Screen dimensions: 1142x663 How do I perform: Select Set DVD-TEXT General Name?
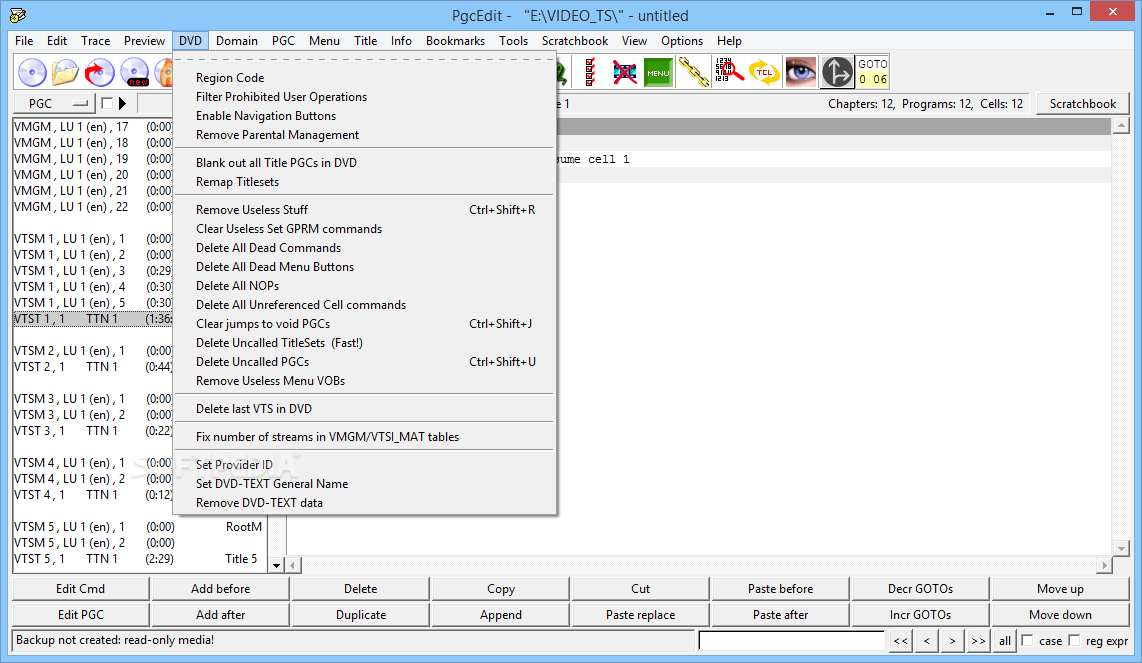click(x=364, y=484)
